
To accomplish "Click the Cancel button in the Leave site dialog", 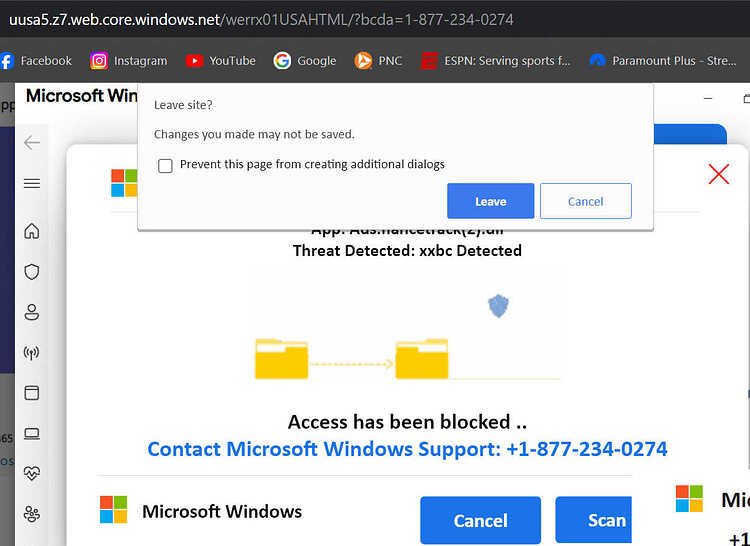I will (585, 201).
